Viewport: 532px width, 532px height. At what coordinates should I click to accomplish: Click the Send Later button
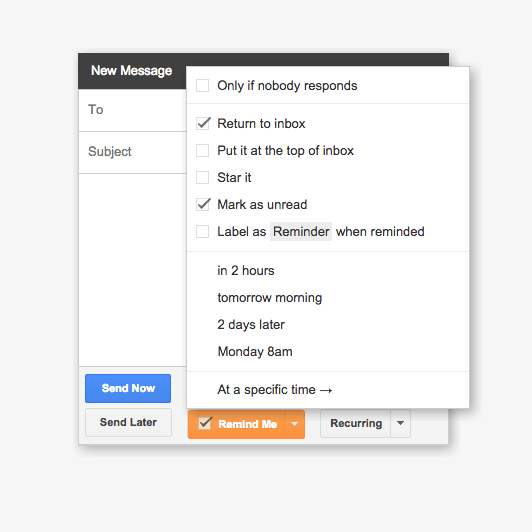(128, 422)
